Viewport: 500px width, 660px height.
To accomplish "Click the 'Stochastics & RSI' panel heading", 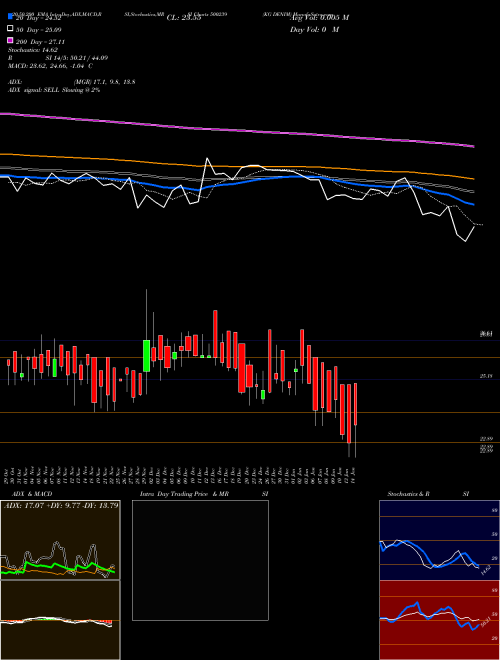I will point(428,494).
